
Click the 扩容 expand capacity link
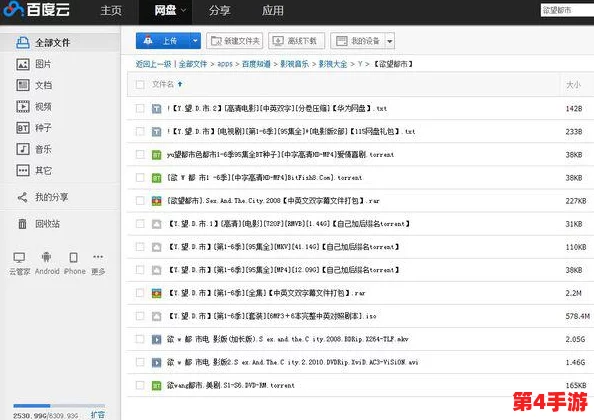click(x=98, y=415)
